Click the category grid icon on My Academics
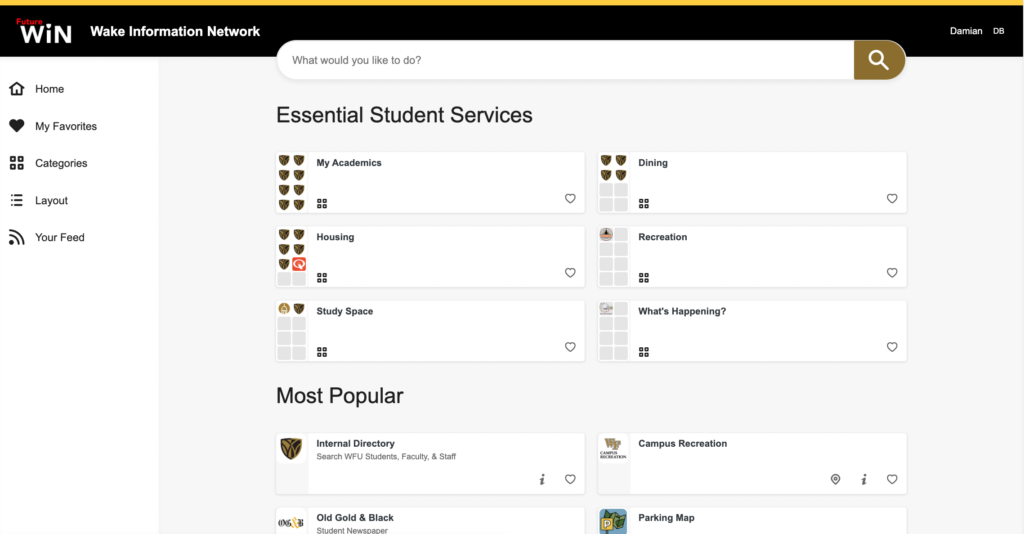 click(322, 204)
